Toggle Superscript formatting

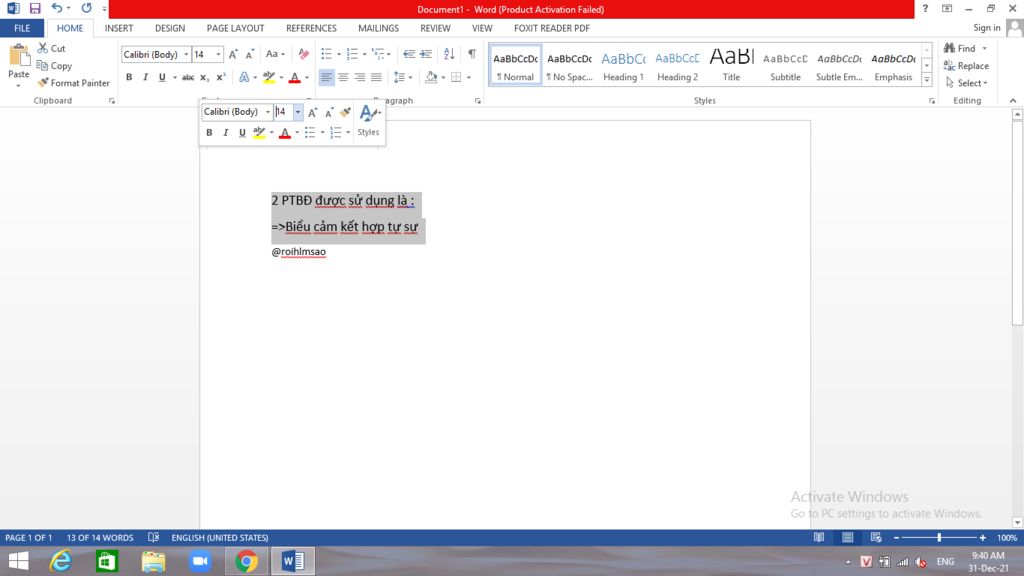click(x=221, y=77)
